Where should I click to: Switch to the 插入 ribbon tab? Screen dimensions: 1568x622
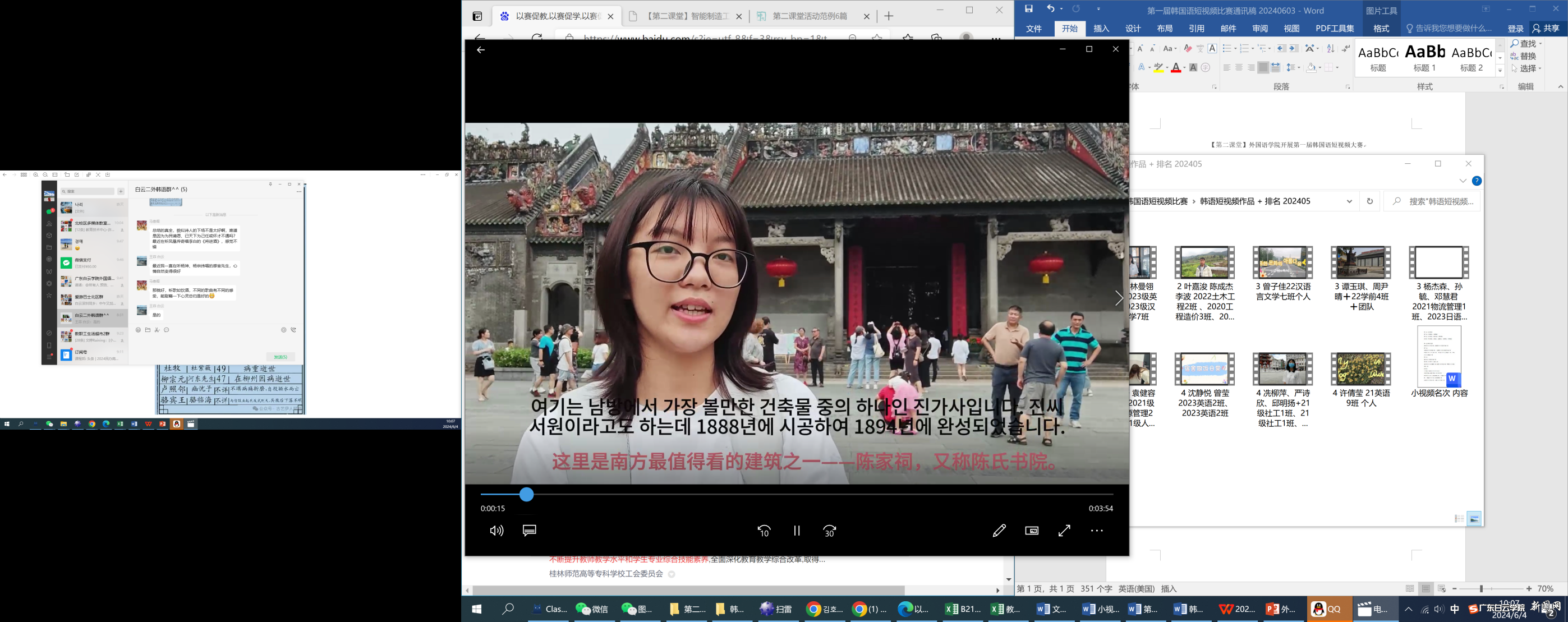point(1101,28)
